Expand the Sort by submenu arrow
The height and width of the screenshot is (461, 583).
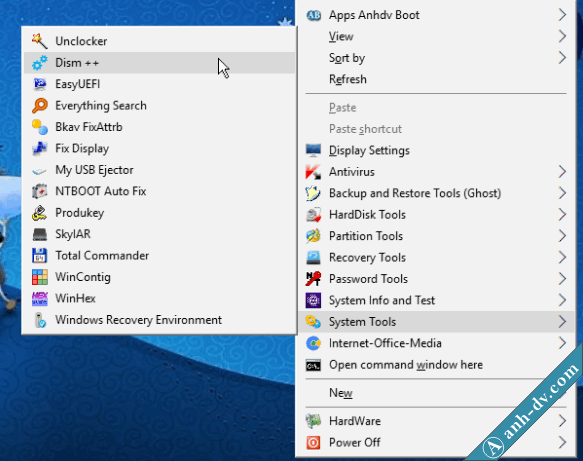pyautogui.click(x=562, y=58)
